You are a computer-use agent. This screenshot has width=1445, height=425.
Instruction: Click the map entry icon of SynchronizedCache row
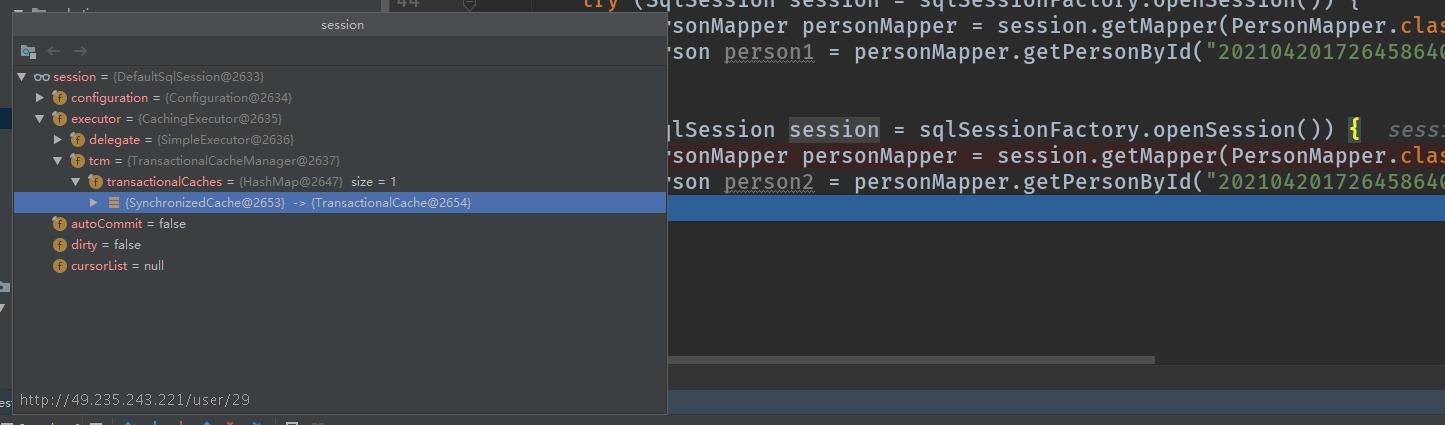coord(114,203)
